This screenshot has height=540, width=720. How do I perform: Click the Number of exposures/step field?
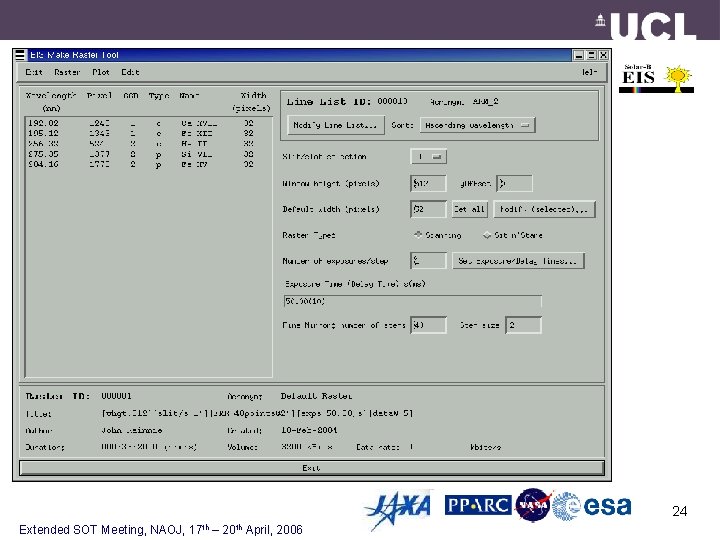(x=428, y=260)
